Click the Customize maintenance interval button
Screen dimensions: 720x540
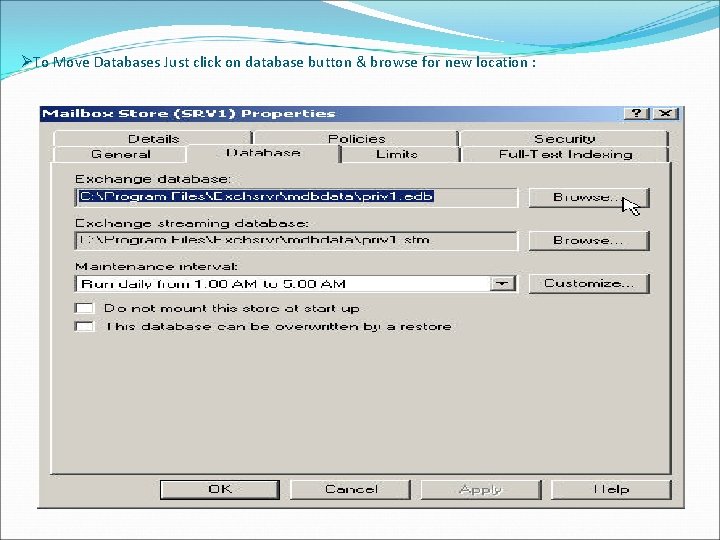(589, 284)
